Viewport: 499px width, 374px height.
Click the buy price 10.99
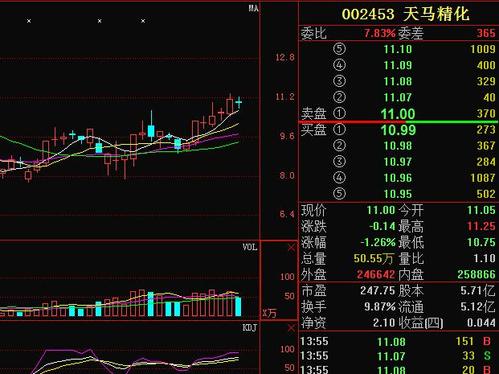[398, 130]
